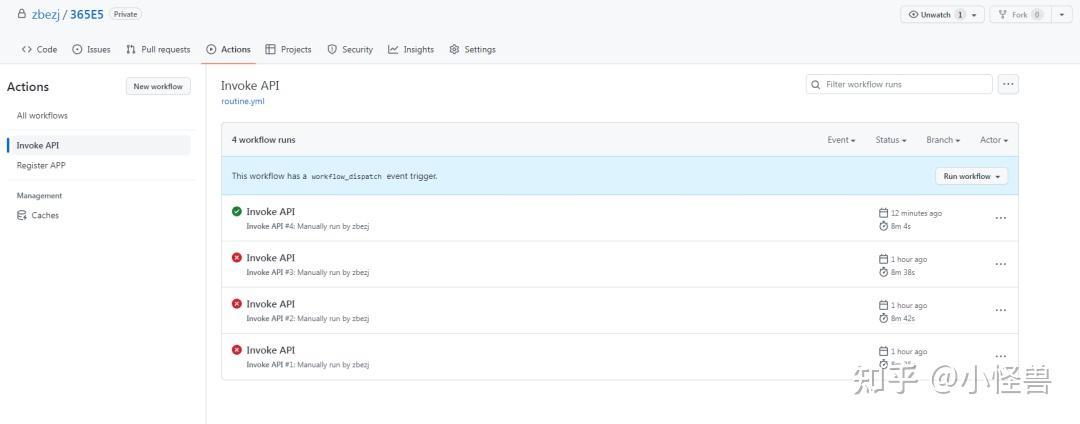Open the routine.yml file link
Image resolution: width=1080 pixels, height=424 pixels.
coord(243,101)
